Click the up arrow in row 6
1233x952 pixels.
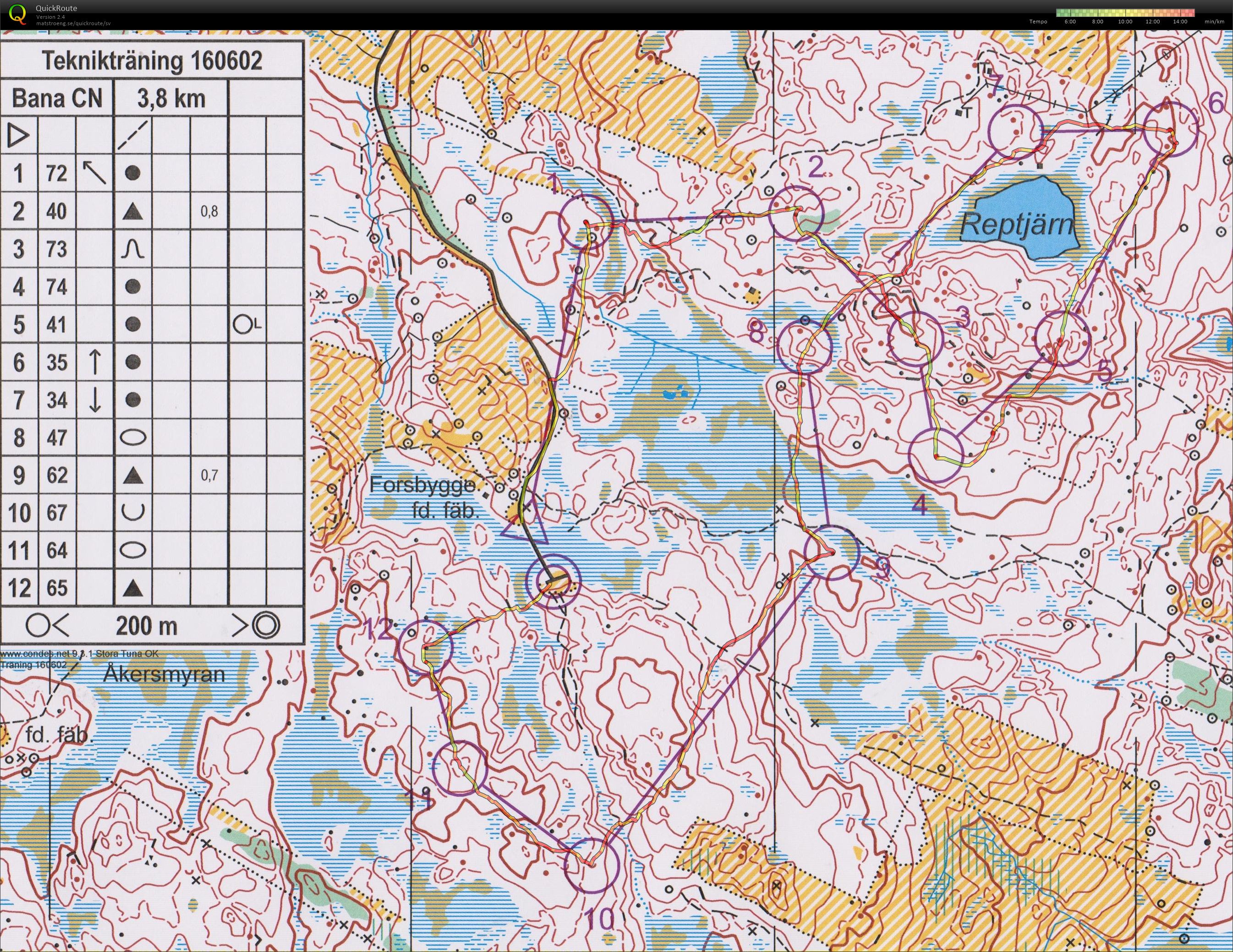95,362
